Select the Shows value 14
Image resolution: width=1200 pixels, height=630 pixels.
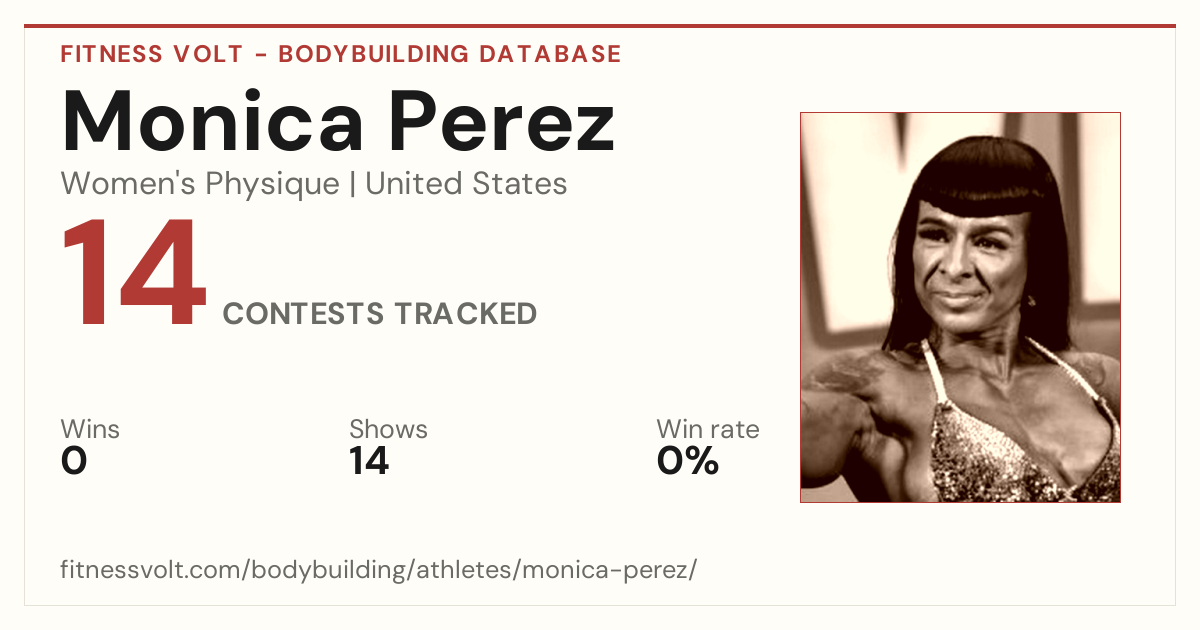[x=369, y=461]
